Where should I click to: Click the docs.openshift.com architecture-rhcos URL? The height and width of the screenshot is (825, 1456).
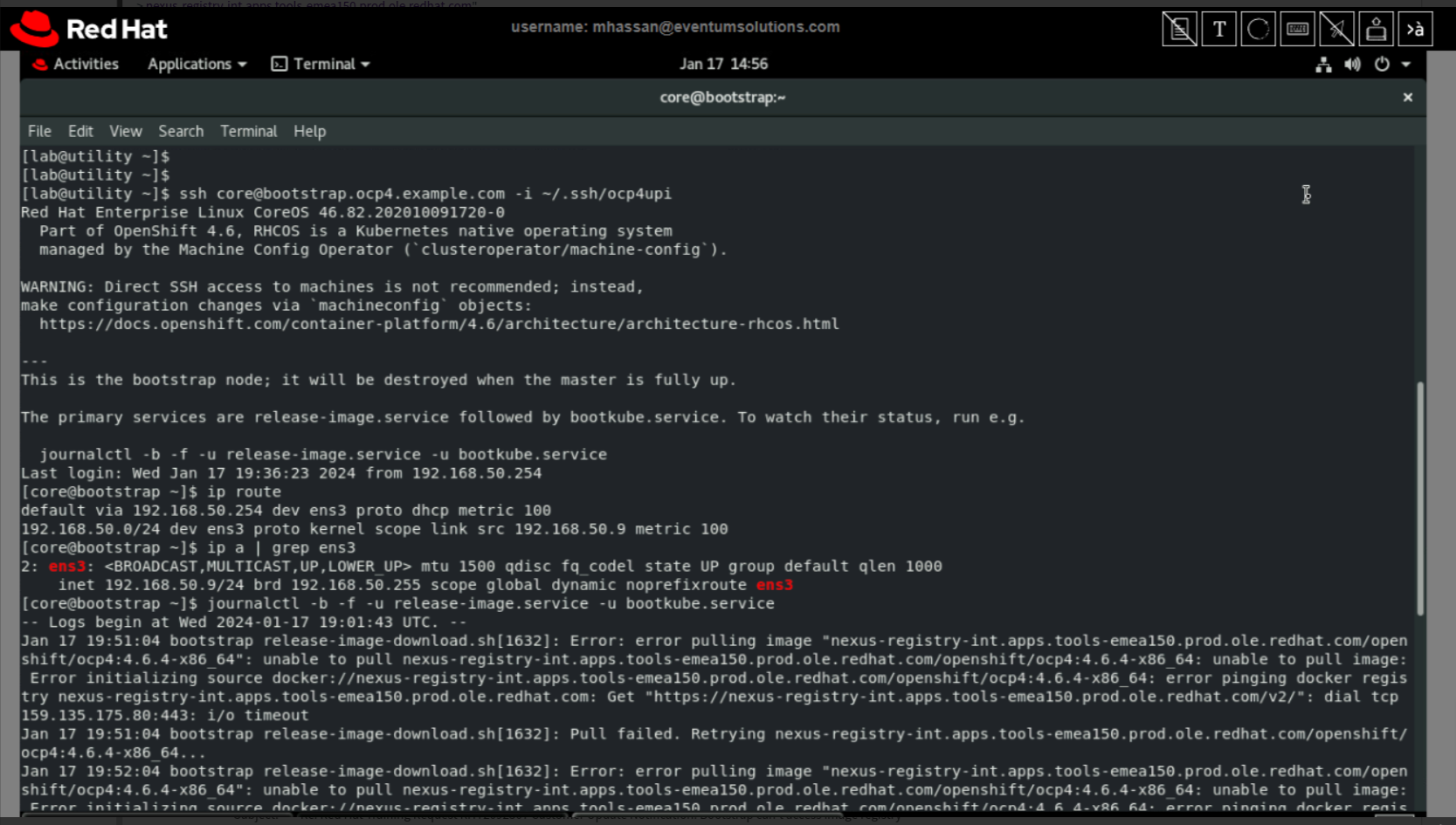pyautogui.click(x=438, y=324)
